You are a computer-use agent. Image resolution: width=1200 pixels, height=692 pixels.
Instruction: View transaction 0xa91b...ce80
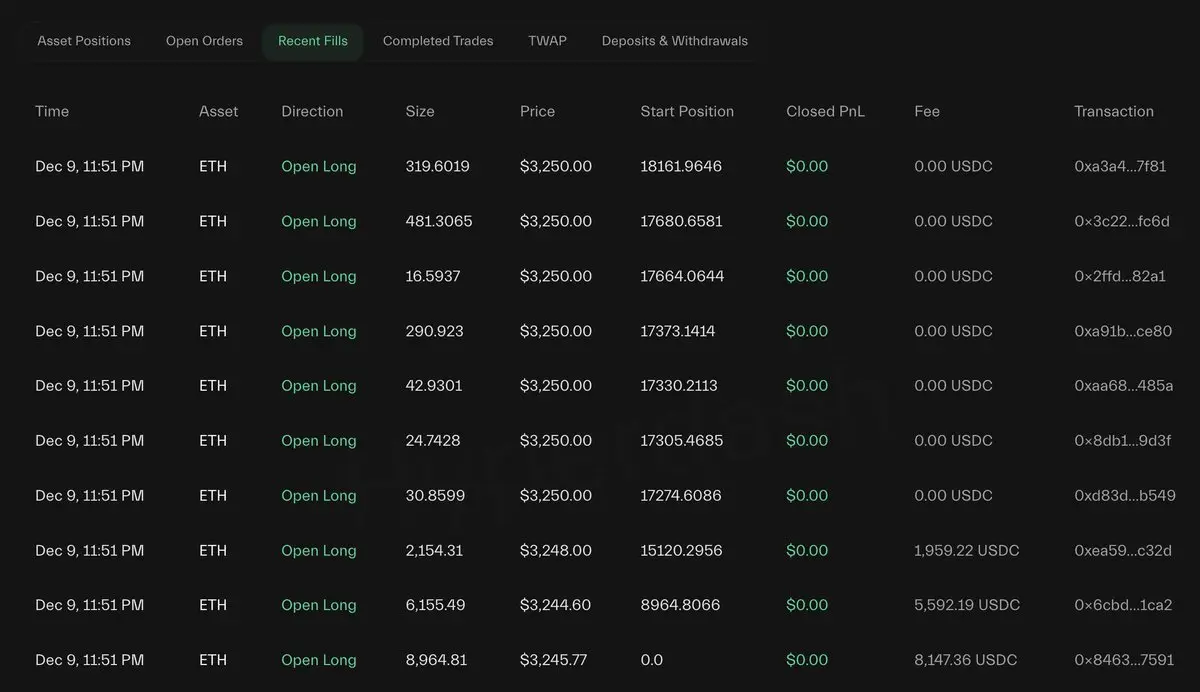click(1123, 331)
